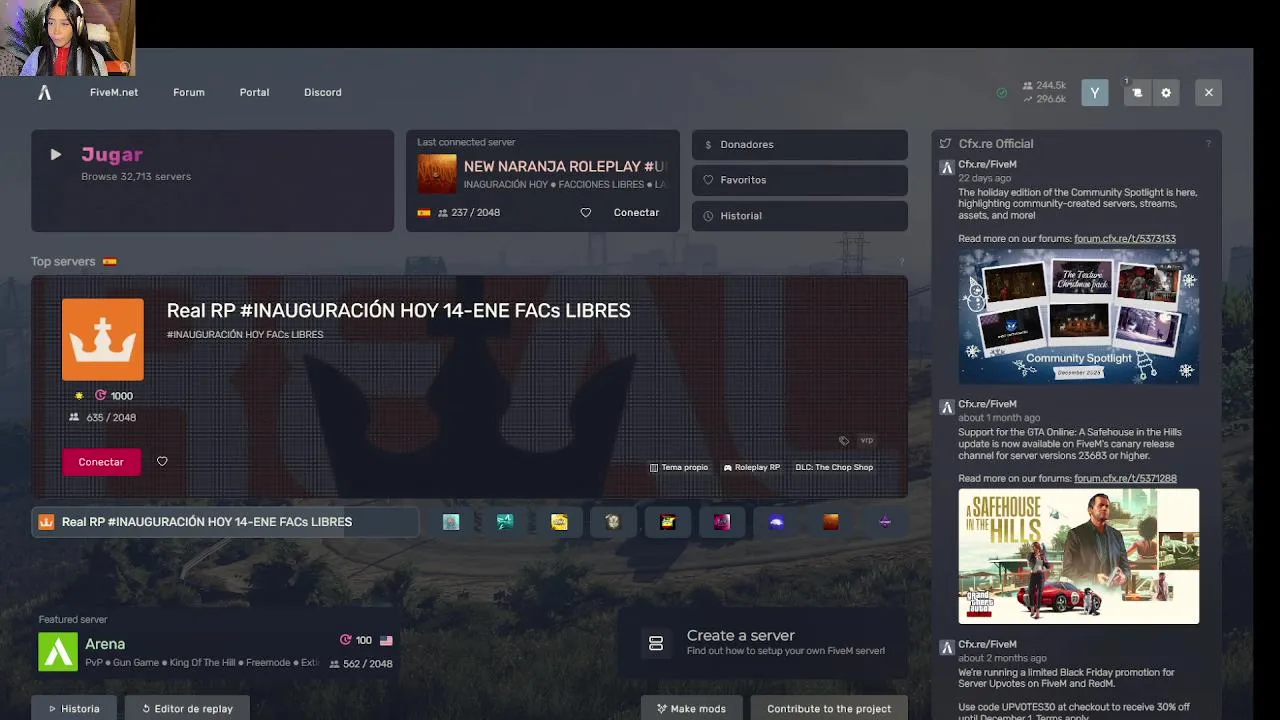Click the 244.5k players online stat
Viewport: 1280px width, 720px height.
point(1044,86)
